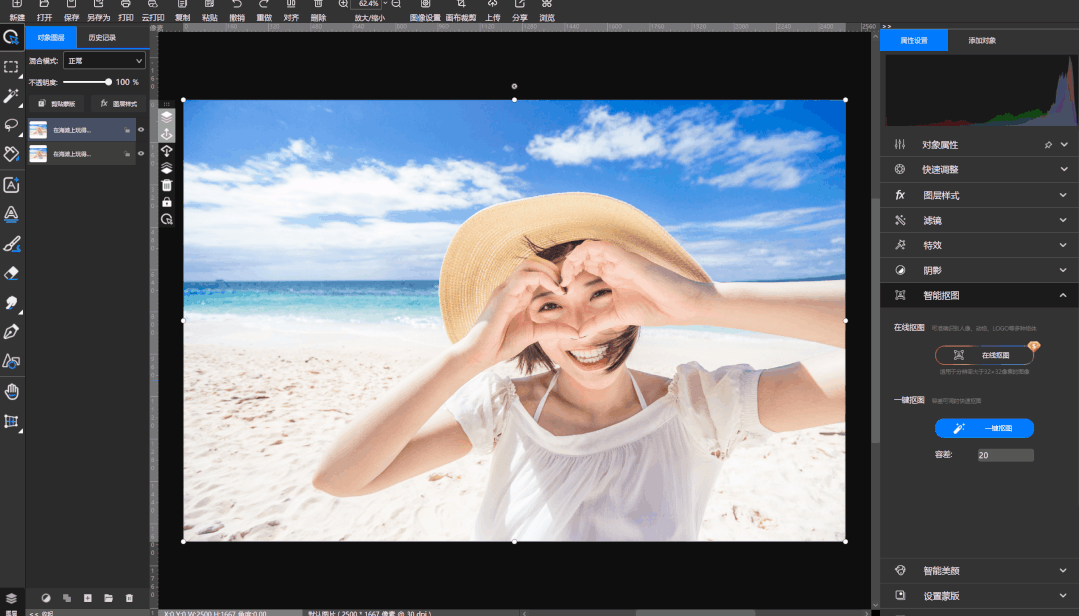Select the pen path tool
The height and width of the screenshot is (616, 1079).
click(x=11, y=332)
